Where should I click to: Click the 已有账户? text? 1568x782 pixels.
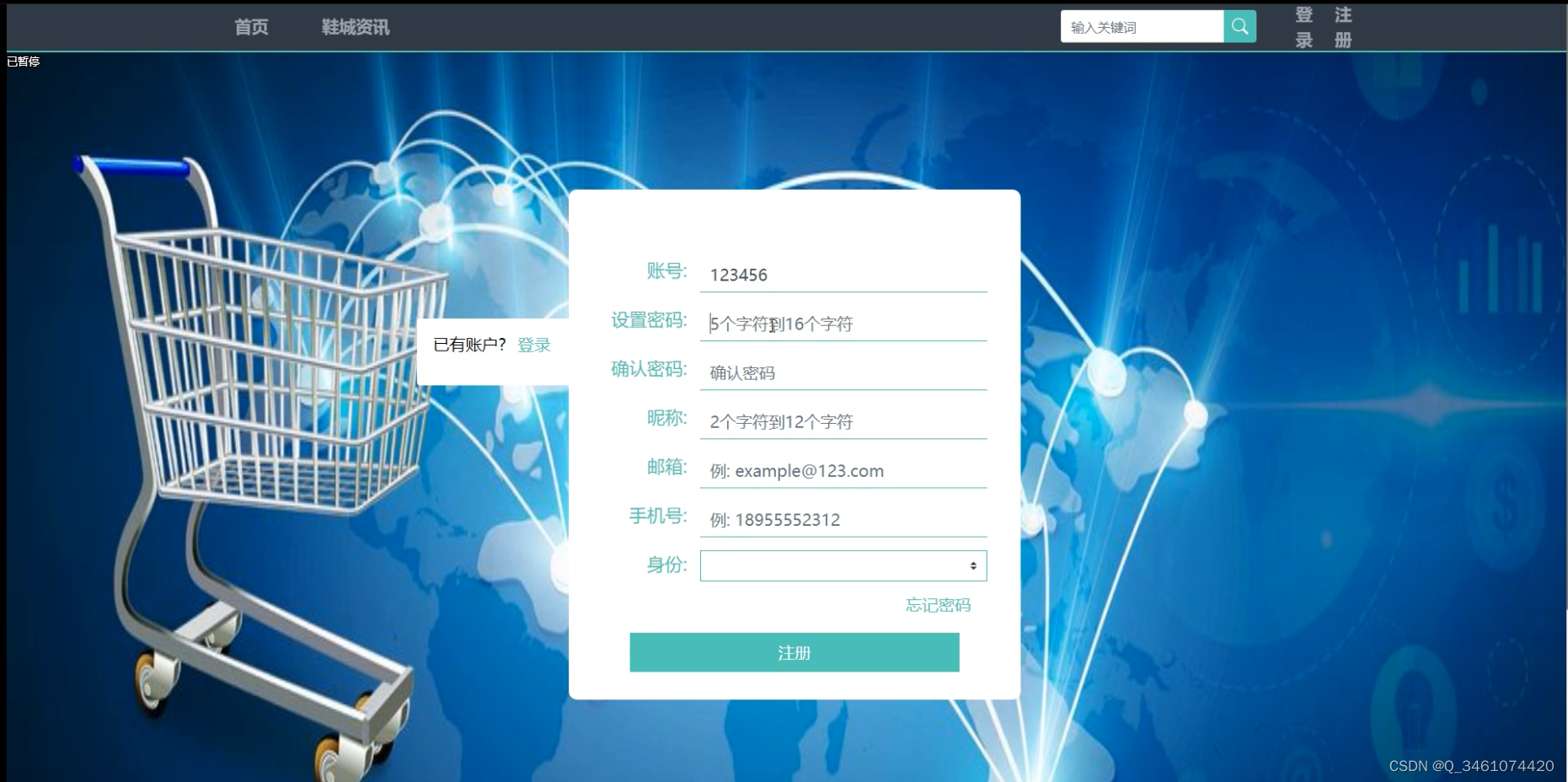(x=469, y=345)
